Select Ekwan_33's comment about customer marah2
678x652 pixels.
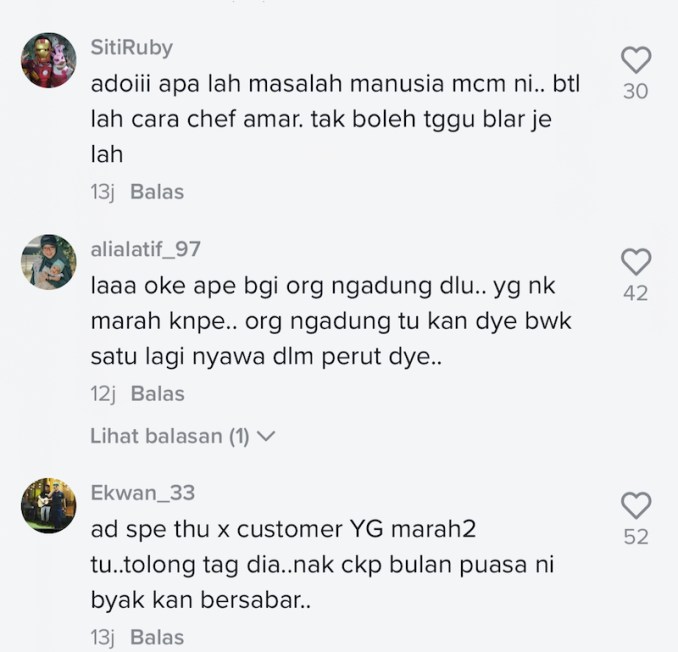322,565
